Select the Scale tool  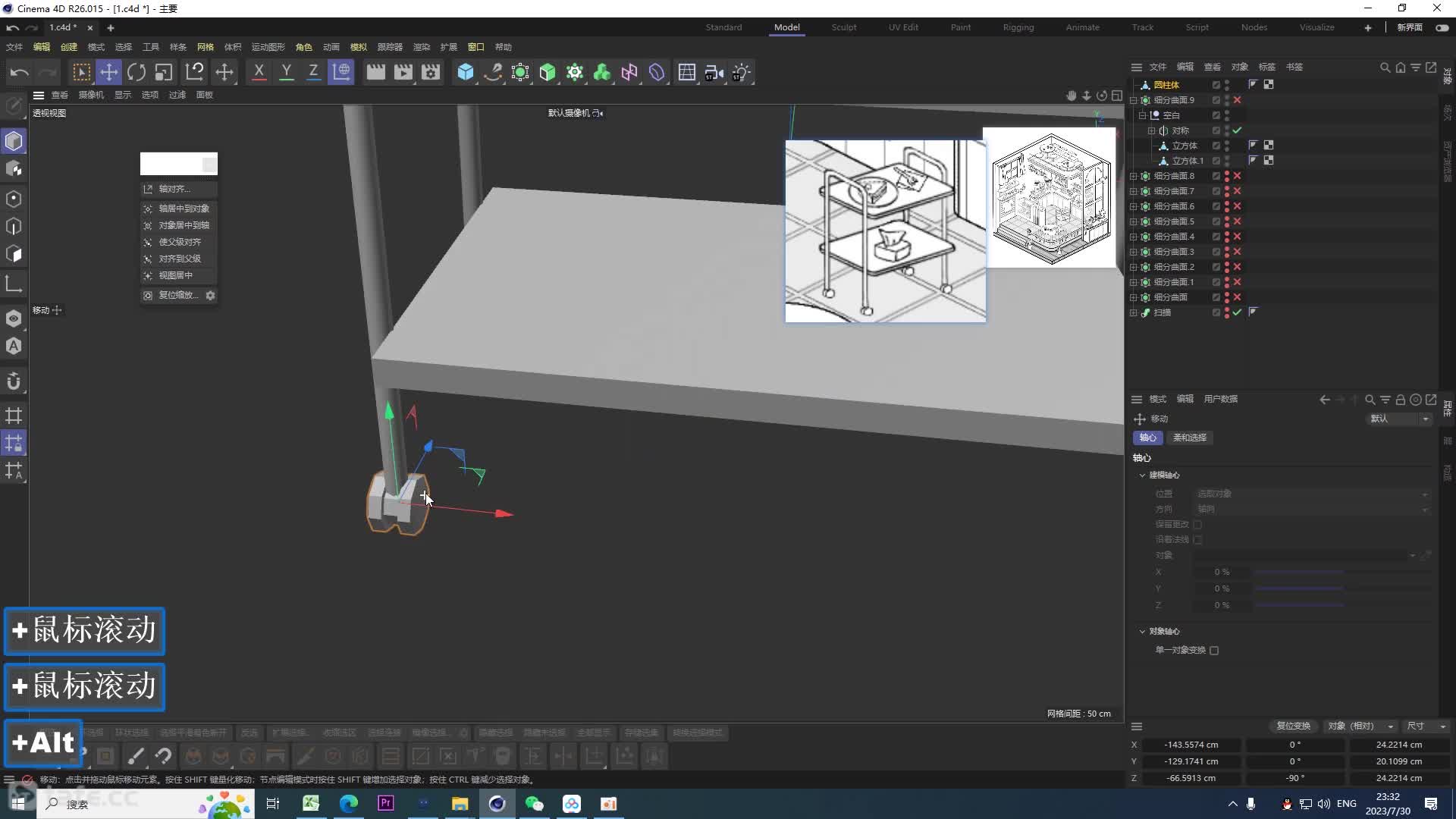(164, 72)
